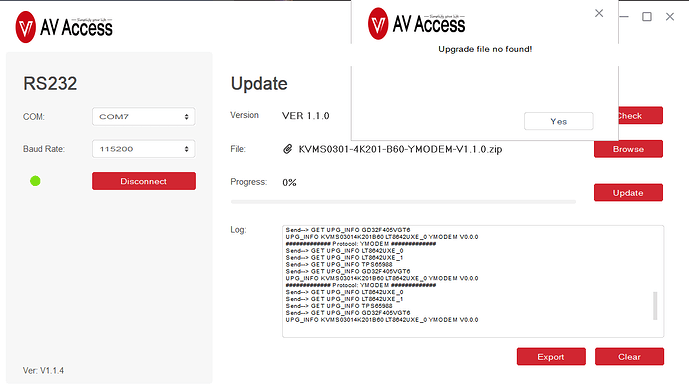Click the Check version button
The height and width of the screenshot is (389, 689).
click(x=640, y=116)
